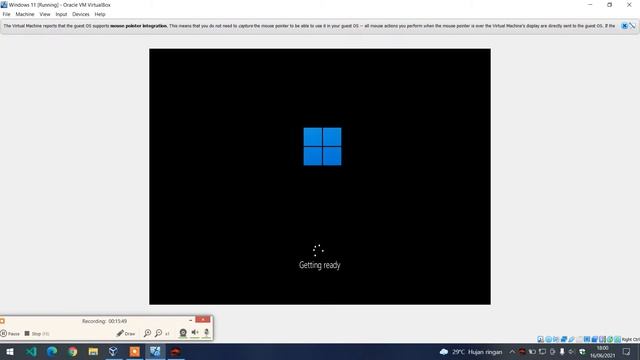
Task: Toggle system audio speaker in recorder
Action: click(195, 333)
